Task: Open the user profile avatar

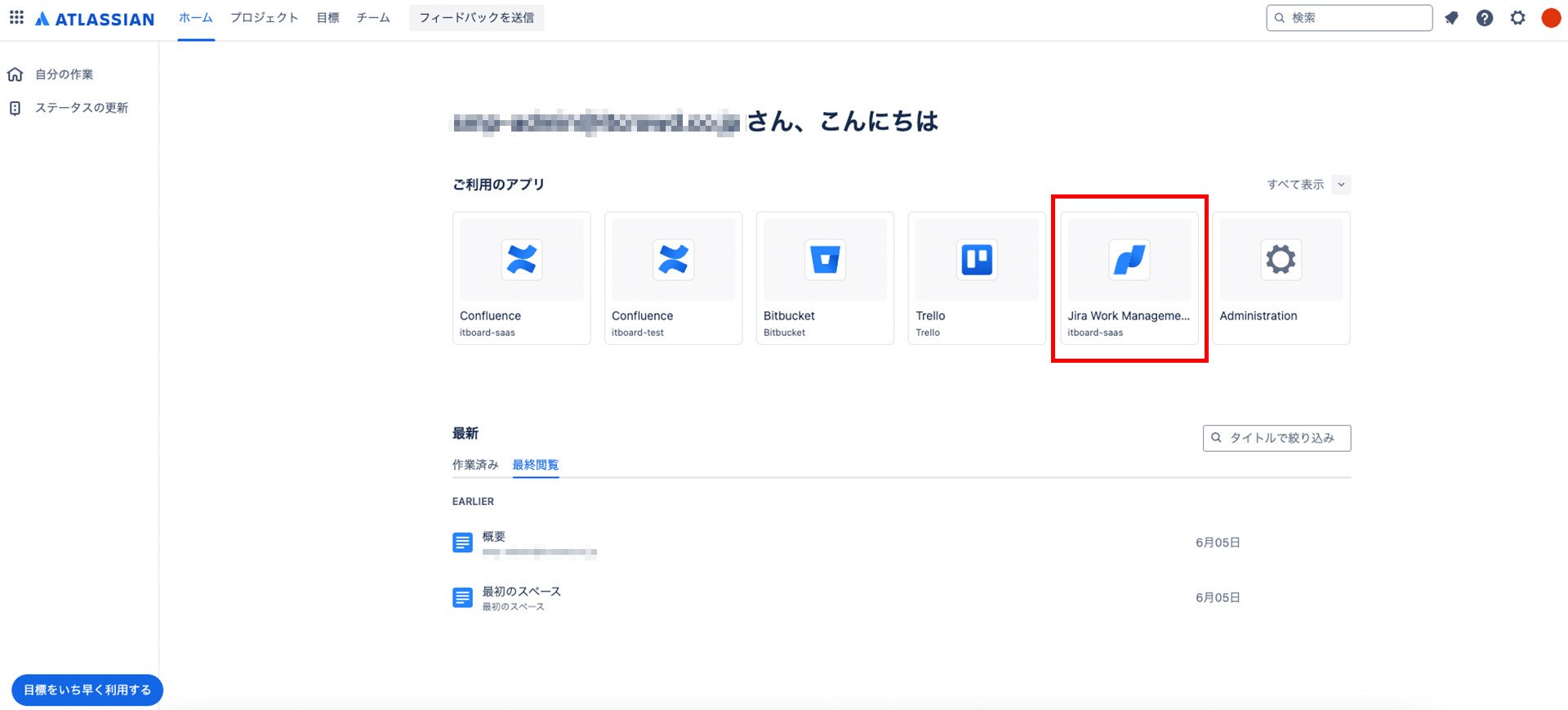Action: click(1551, 18)
